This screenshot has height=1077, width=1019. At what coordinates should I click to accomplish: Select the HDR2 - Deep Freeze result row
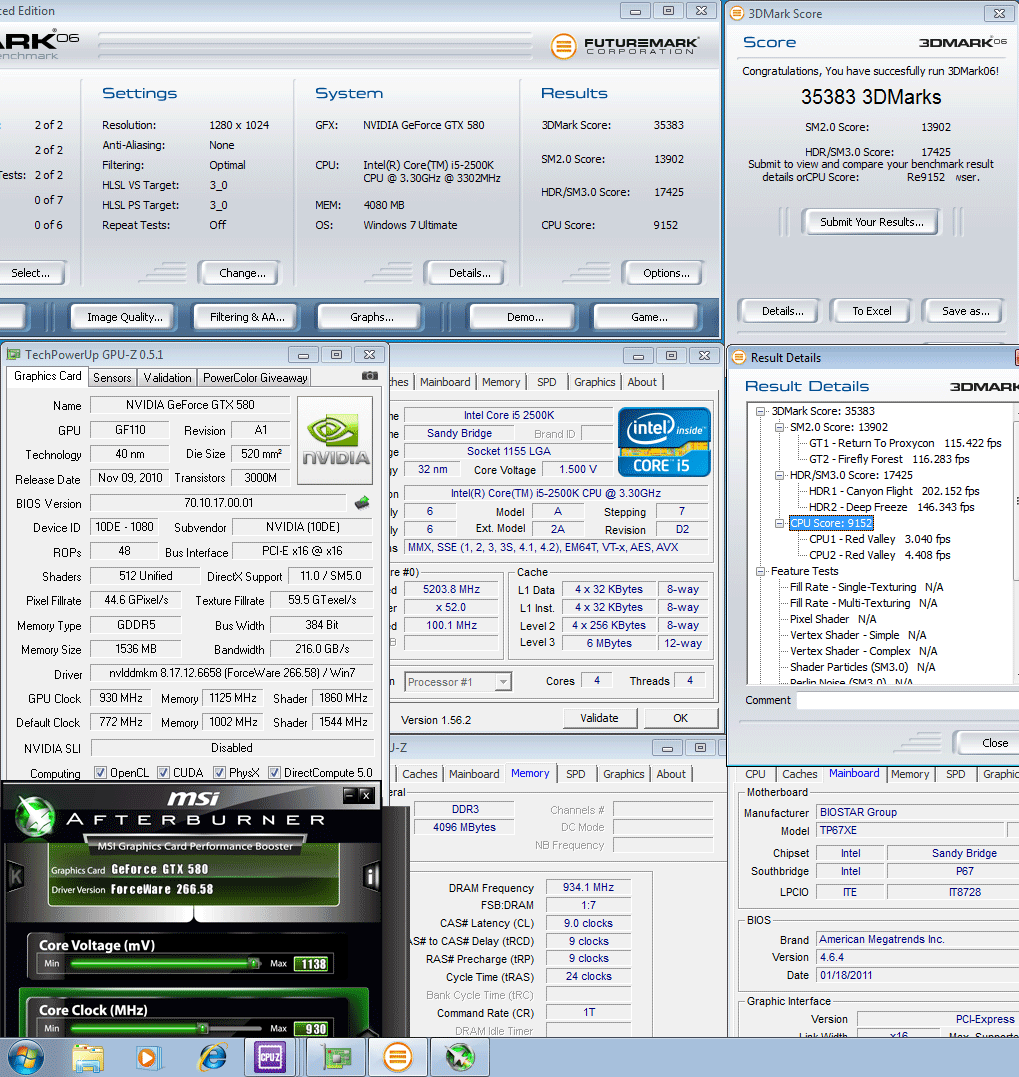(x=891, y=508)
